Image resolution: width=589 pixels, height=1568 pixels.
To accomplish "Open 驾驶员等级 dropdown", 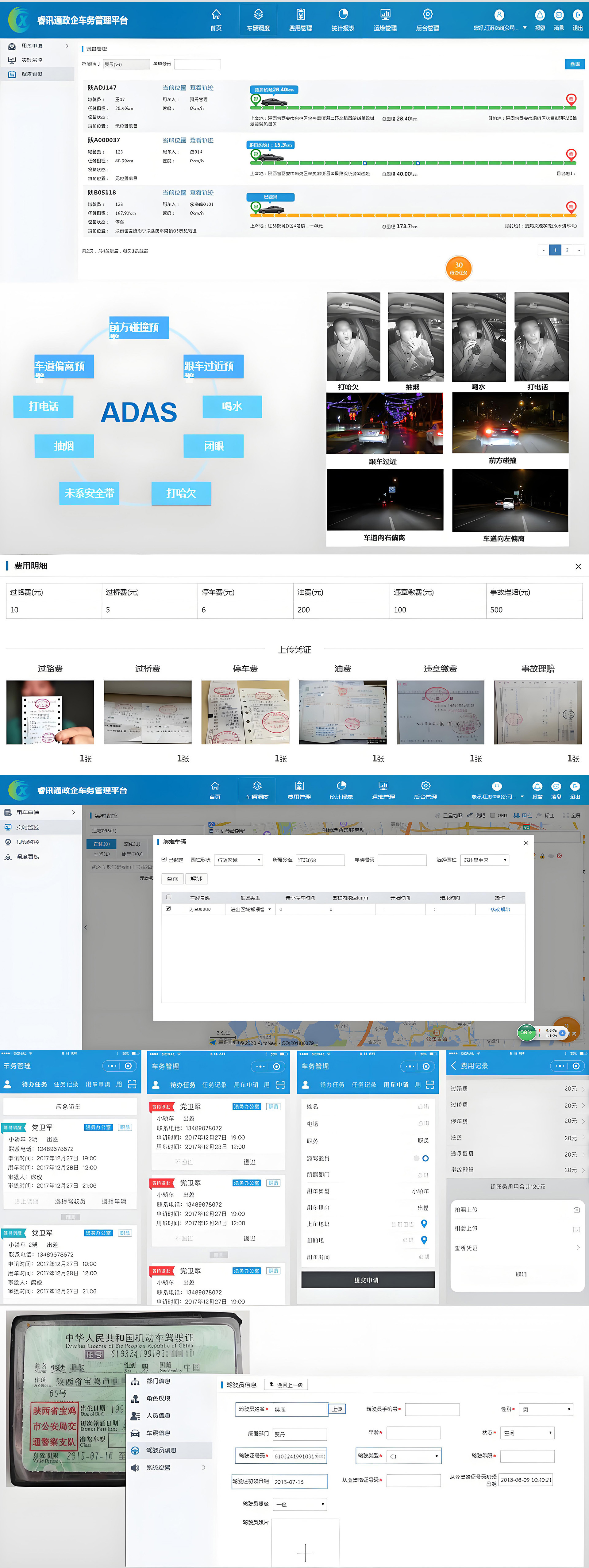I will [x=300, y=1504].
